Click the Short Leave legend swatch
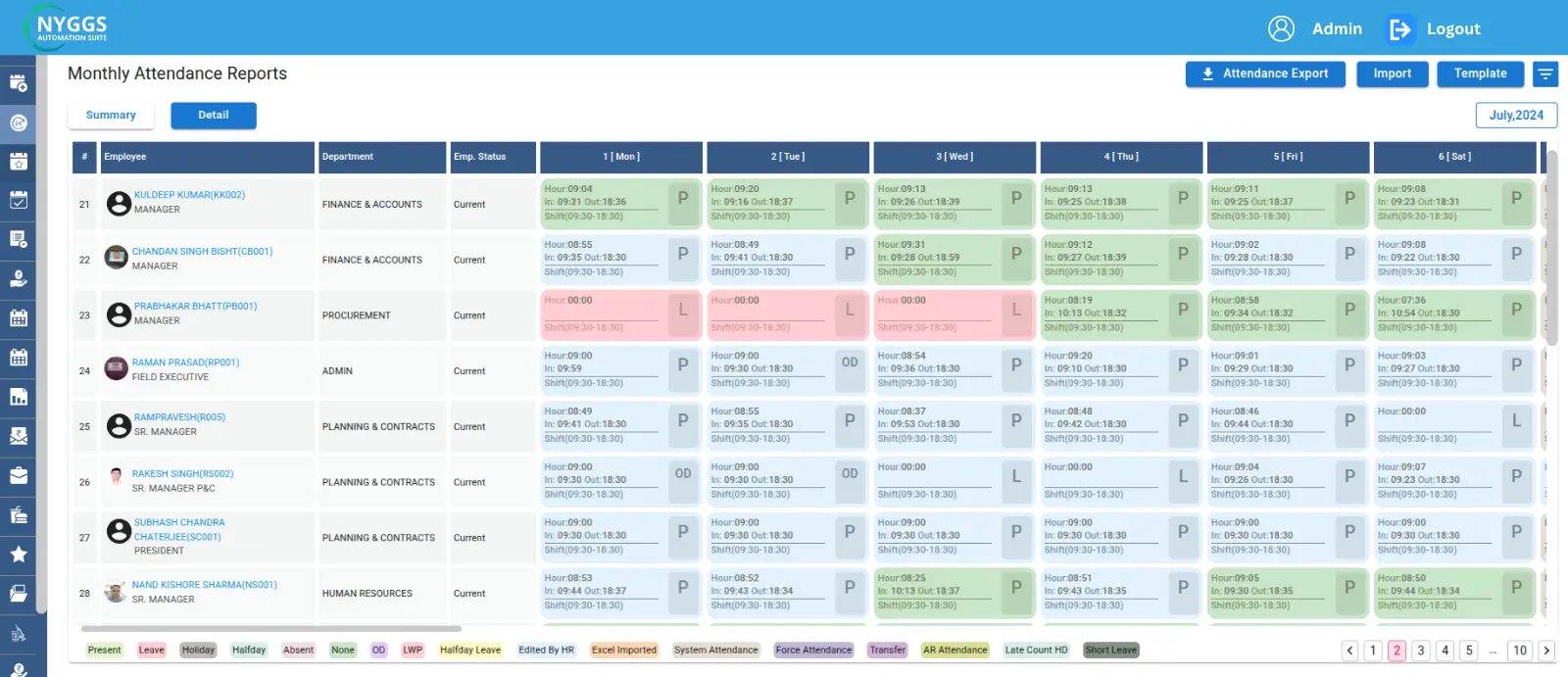This screenshot has height=677, width=1568. [1111, 651]
